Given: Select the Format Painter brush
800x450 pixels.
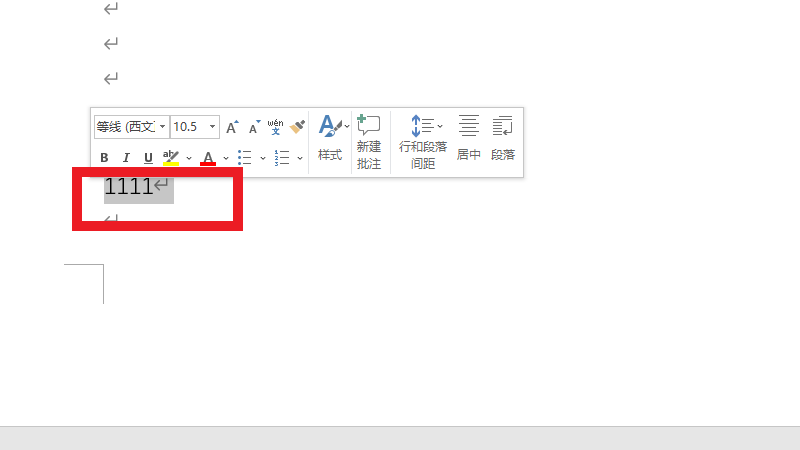Looking at the screenshot, I should point(297,126).
